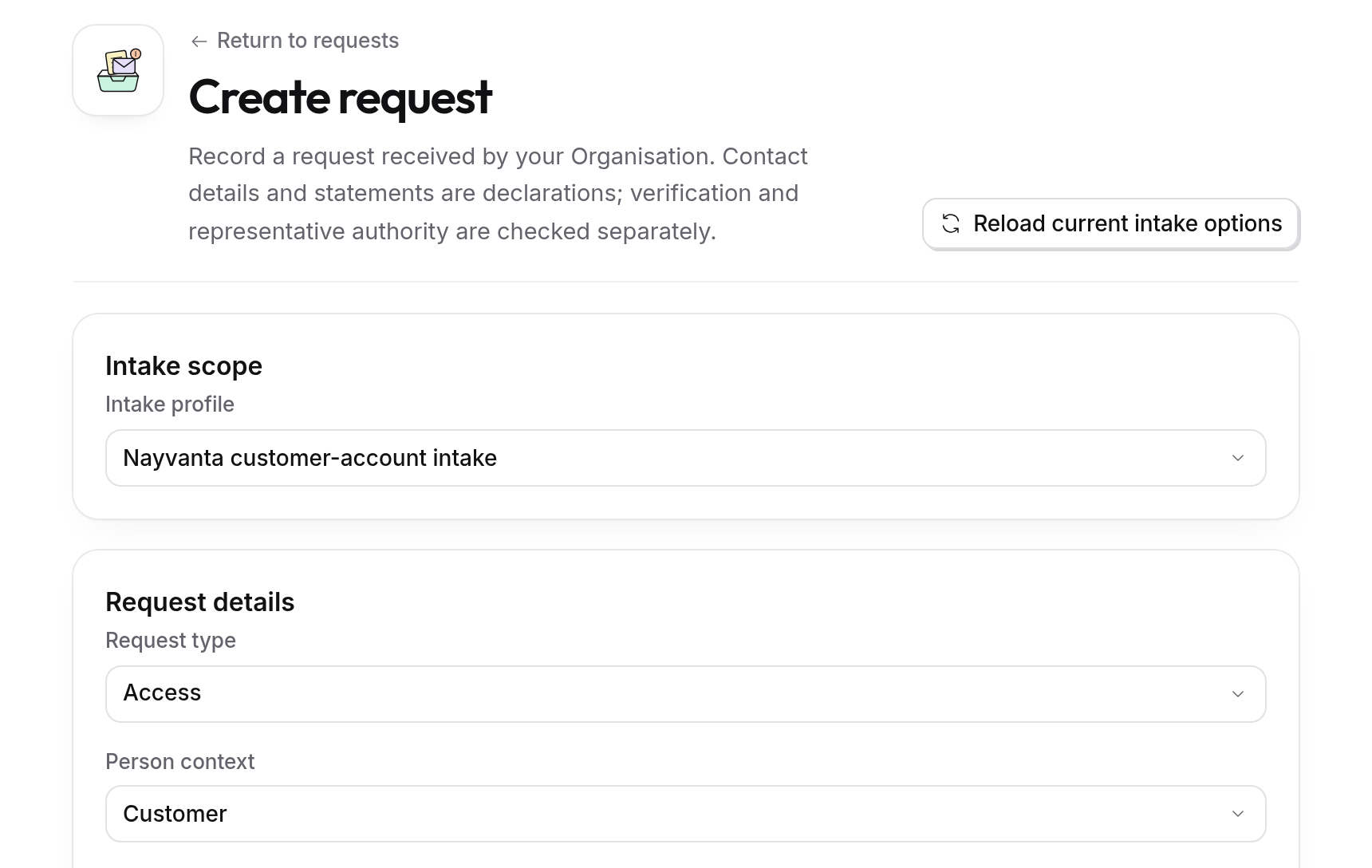Viewport: 1372px width, 868px height.
Task: Click the back arrow beside Return to requests
Action: pyautogui.click(x=199, y=41)
